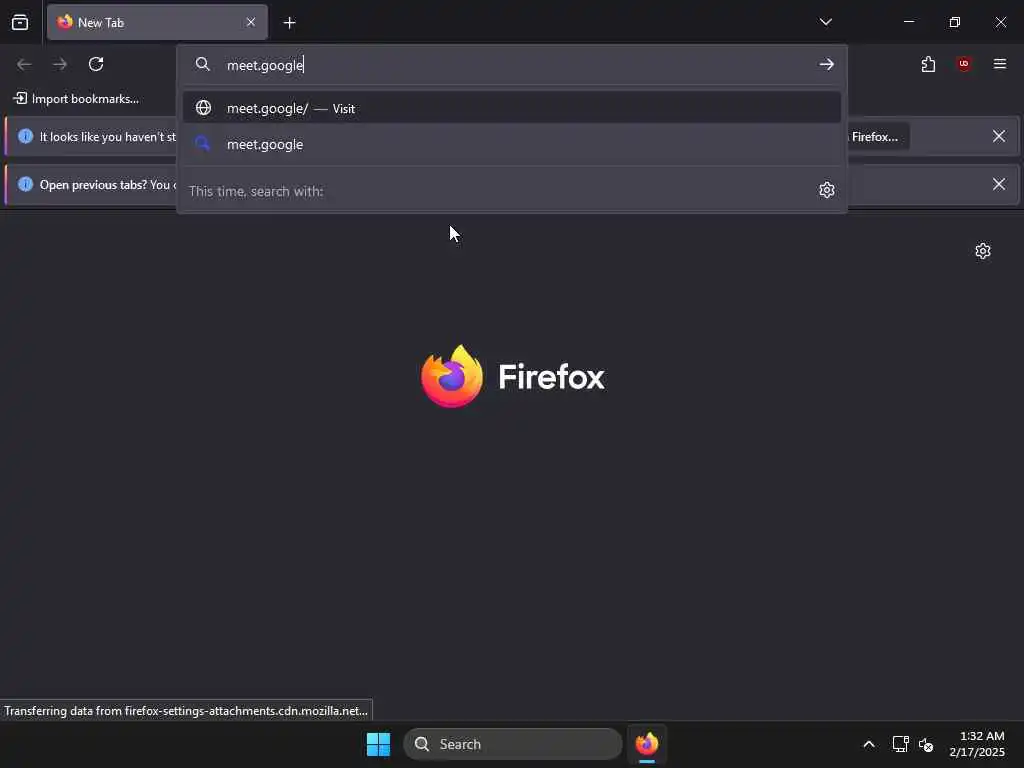Click the Go arrow in the address bar

point(827,64)
